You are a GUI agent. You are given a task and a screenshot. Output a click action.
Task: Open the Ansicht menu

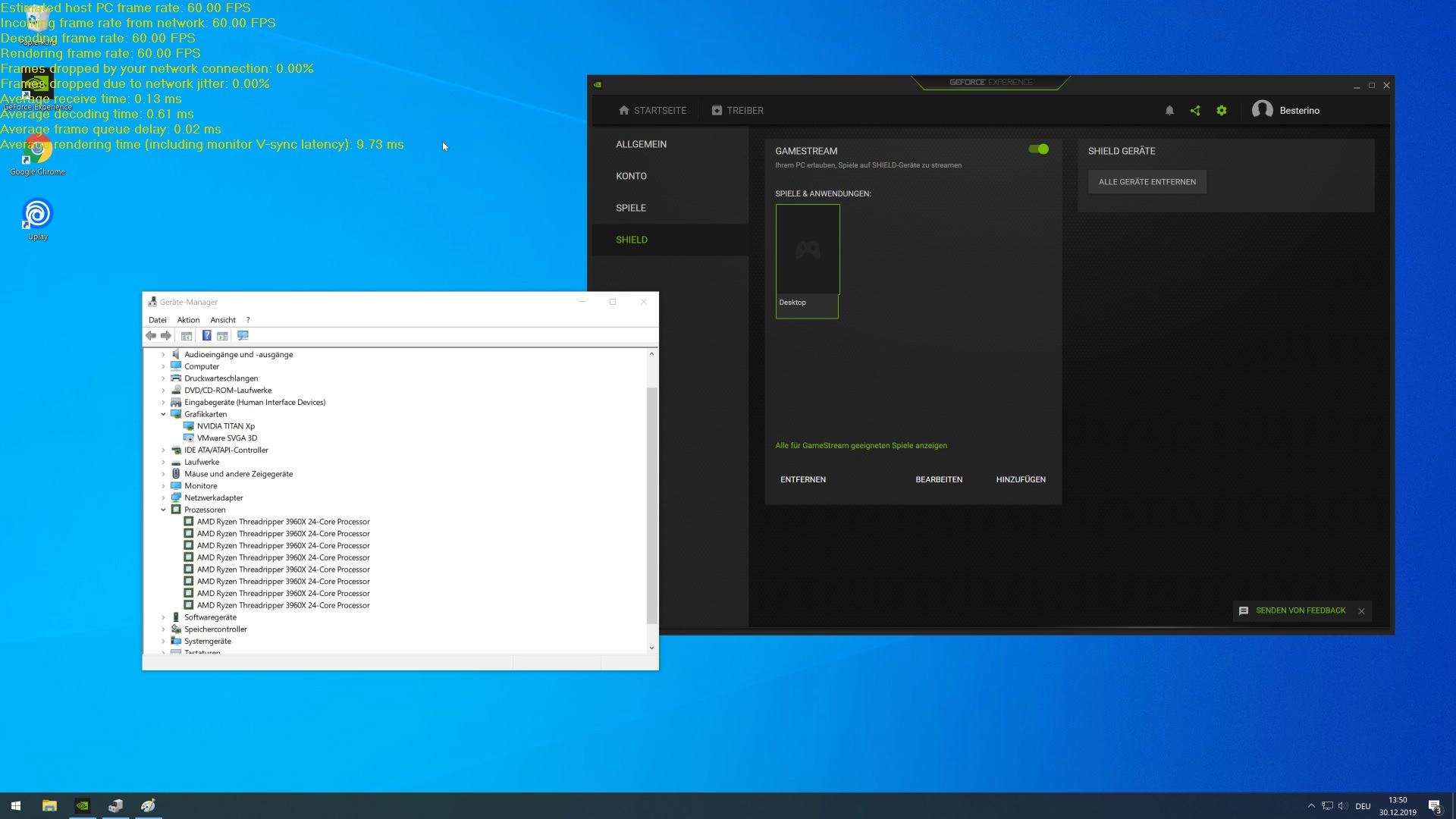pos(223,320)
